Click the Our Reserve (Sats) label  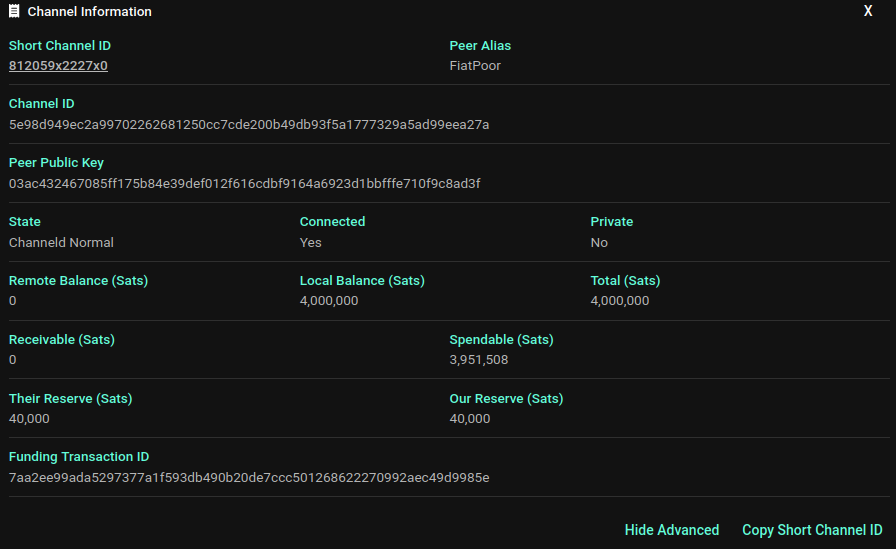pos(506,399)
